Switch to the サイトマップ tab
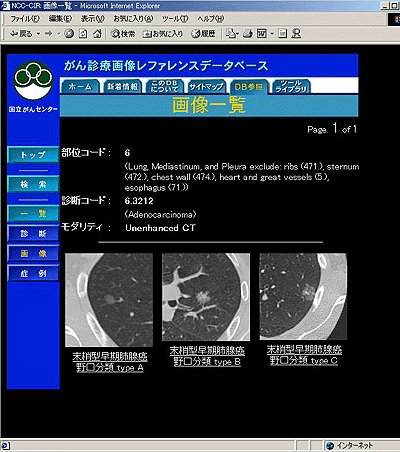Viewport: 400px width, 452px height. 206,87
